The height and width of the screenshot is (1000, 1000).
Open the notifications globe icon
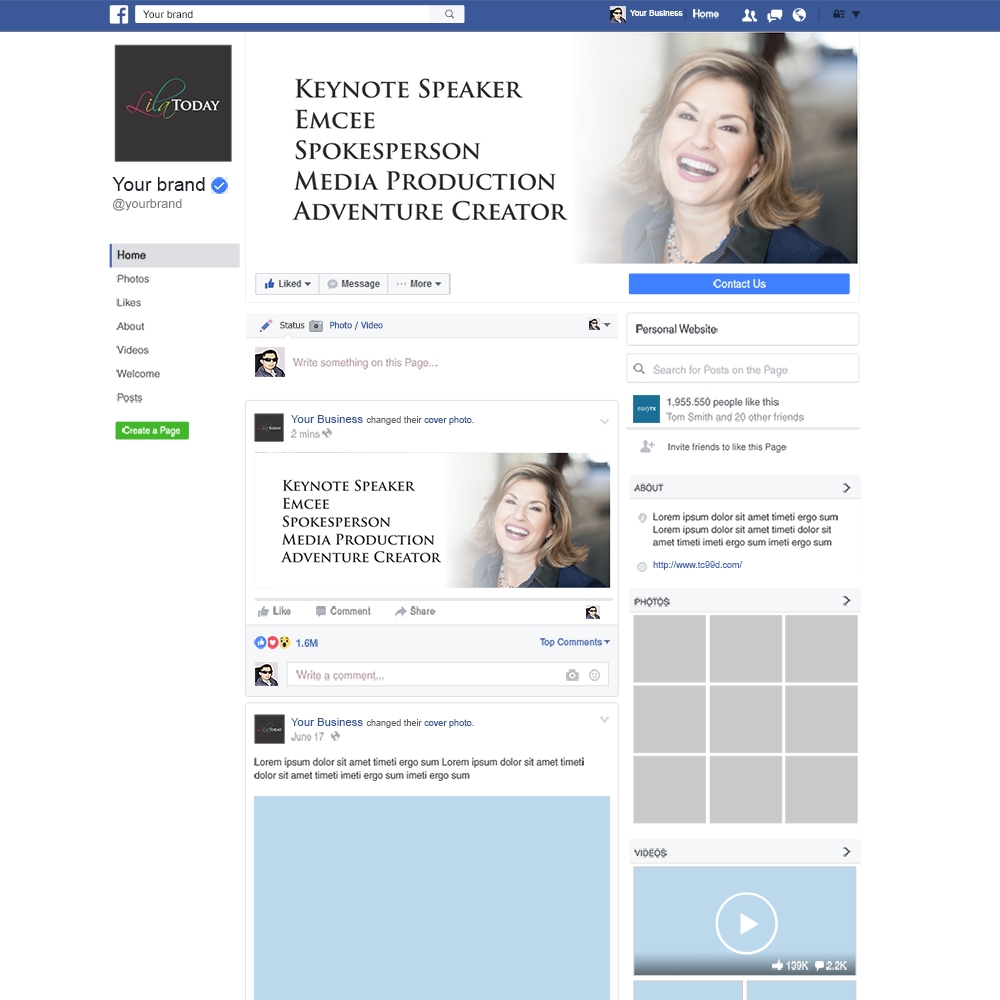799,15
